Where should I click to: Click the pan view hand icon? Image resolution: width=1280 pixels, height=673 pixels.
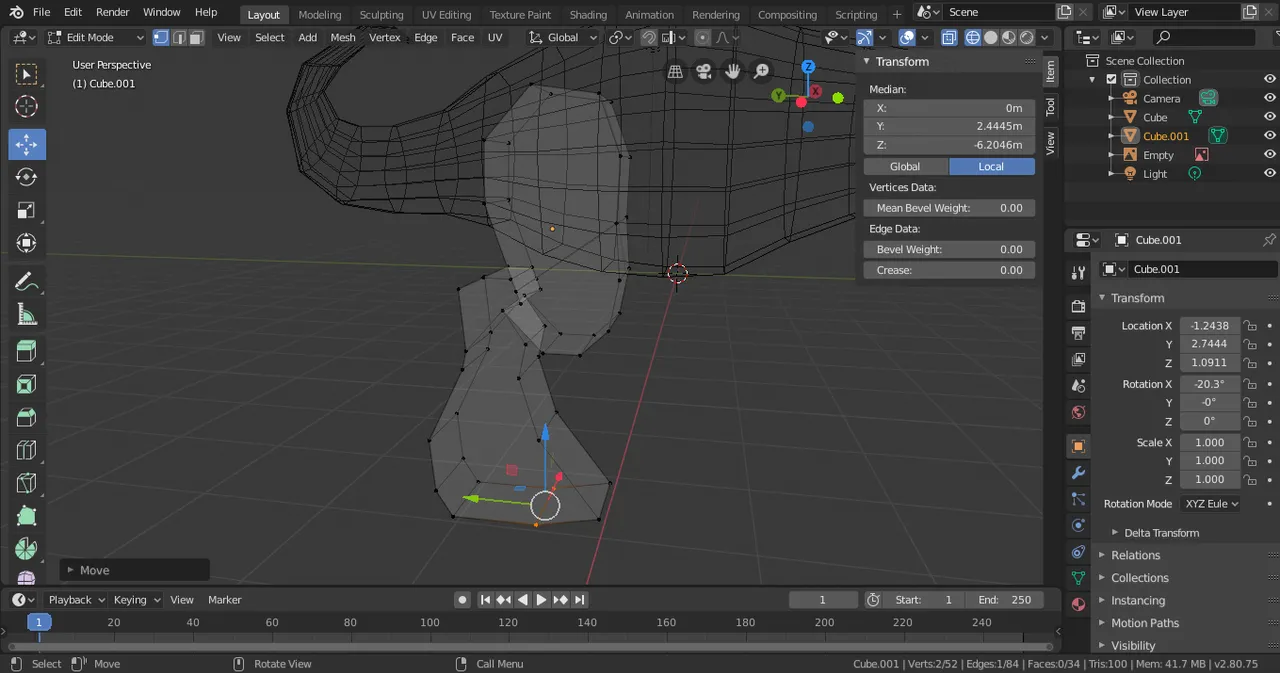point(733,71)
